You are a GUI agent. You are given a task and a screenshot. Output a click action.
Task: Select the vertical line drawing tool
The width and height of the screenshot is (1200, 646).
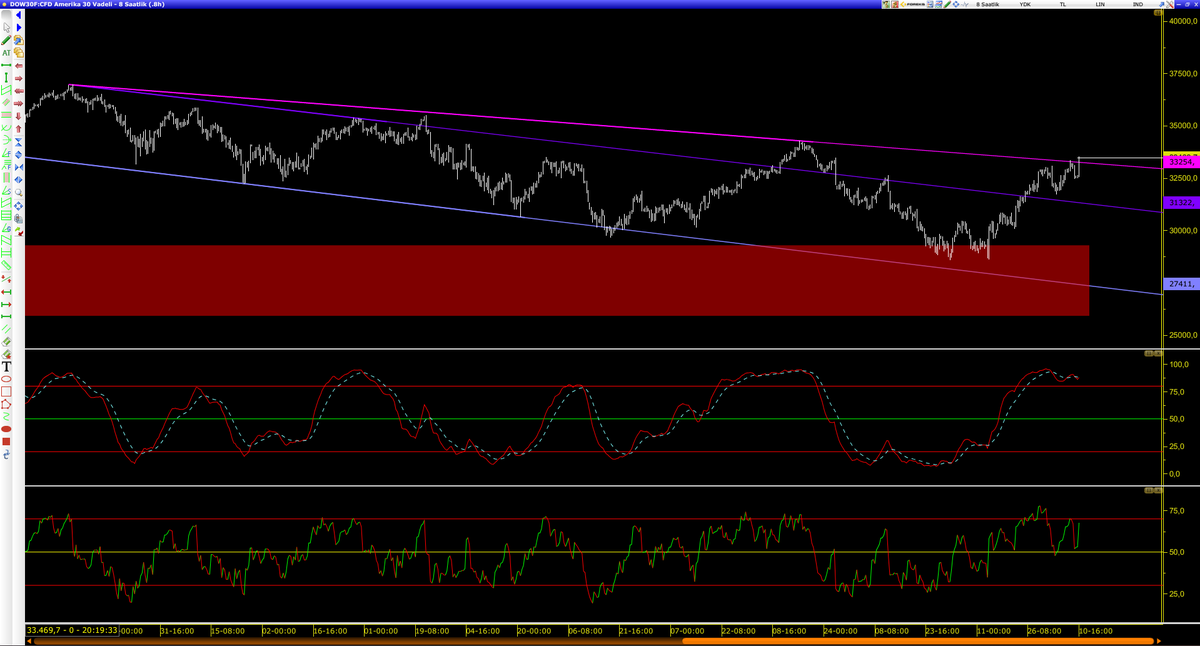click(6, 77)
